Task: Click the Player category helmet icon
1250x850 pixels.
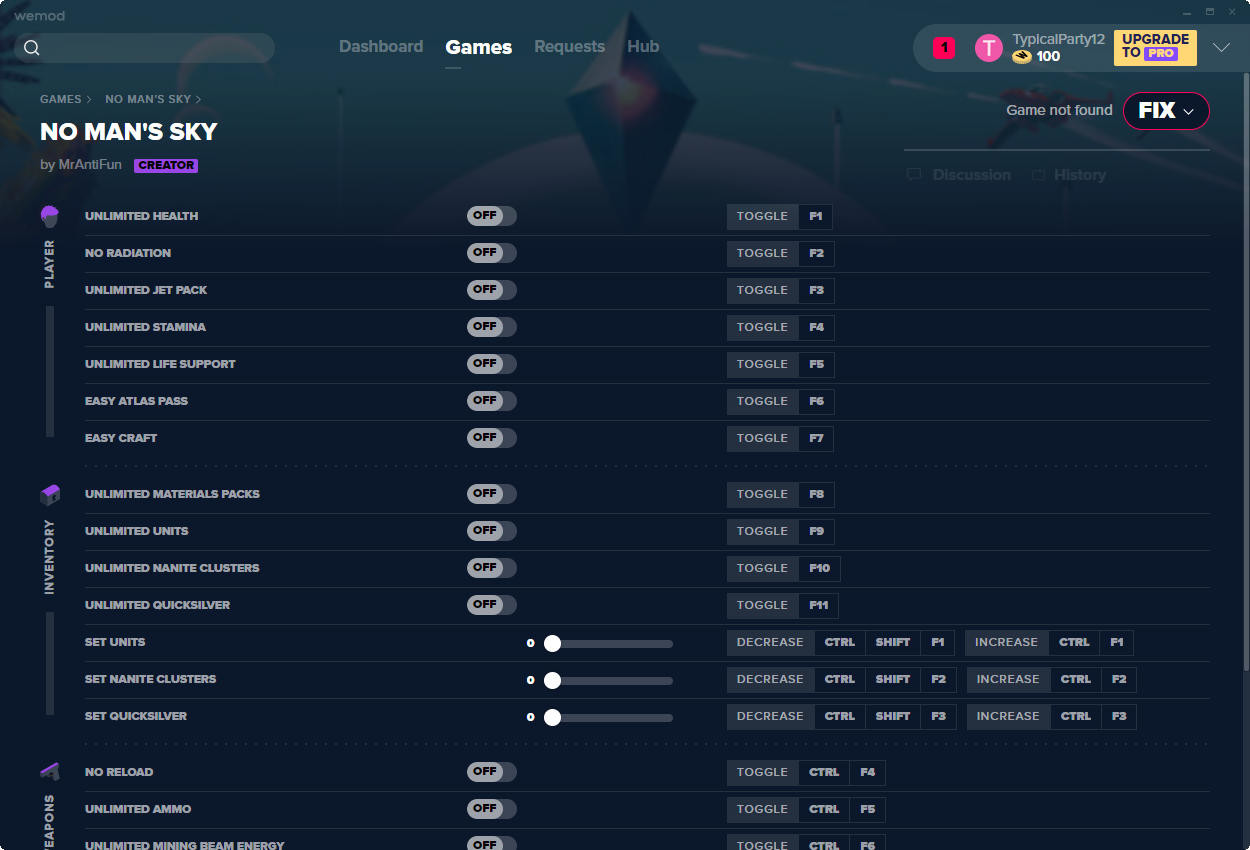Action: (x=50, y=216)
